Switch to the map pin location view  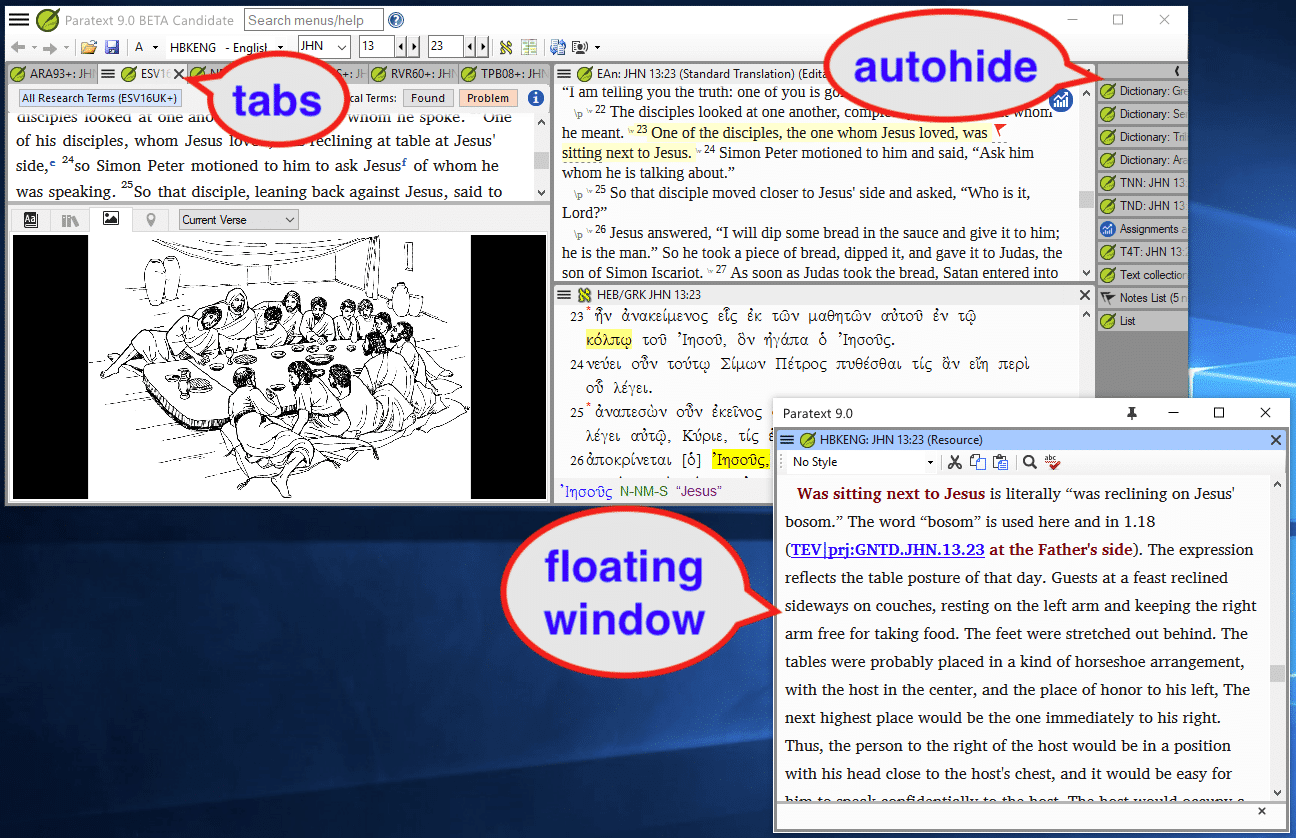151,219
